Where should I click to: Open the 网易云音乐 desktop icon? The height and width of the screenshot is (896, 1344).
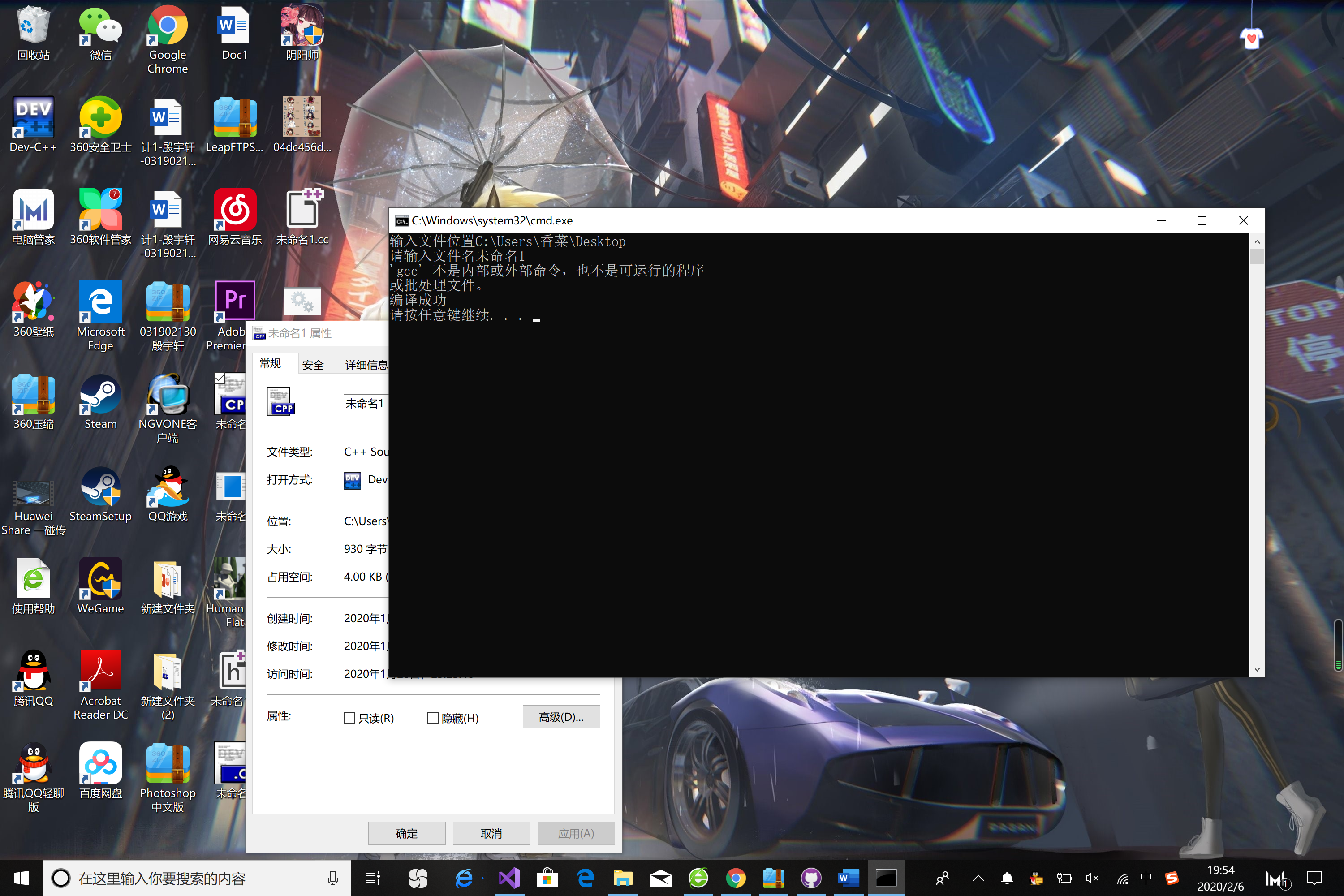tap(235, 210)
